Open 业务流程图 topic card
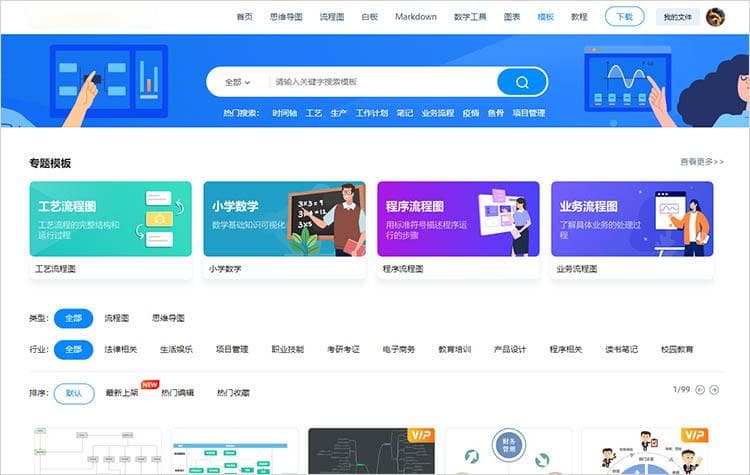The width and height of the screenshot is (750, 475). pyautogui.click(x=632, y=230)
